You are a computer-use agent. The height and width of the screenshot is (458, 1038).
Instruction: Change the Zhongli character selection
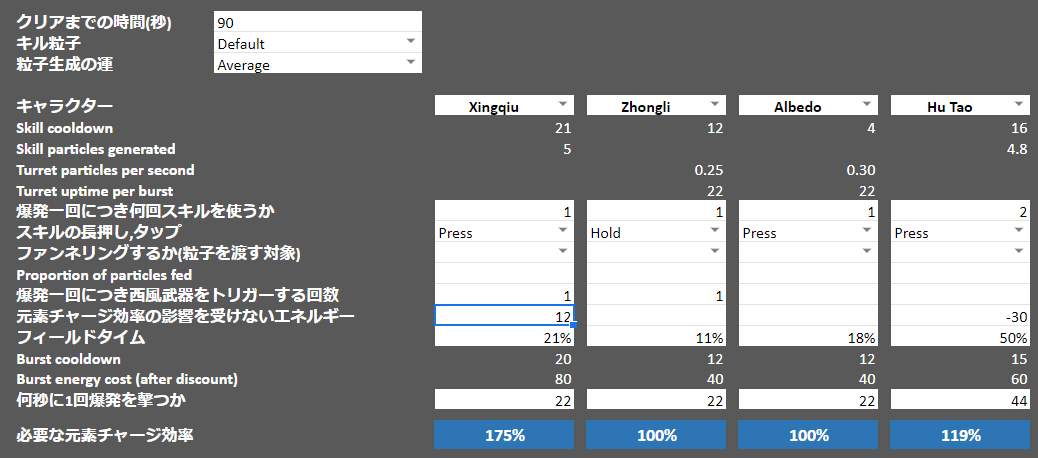[x=714, y=105]
